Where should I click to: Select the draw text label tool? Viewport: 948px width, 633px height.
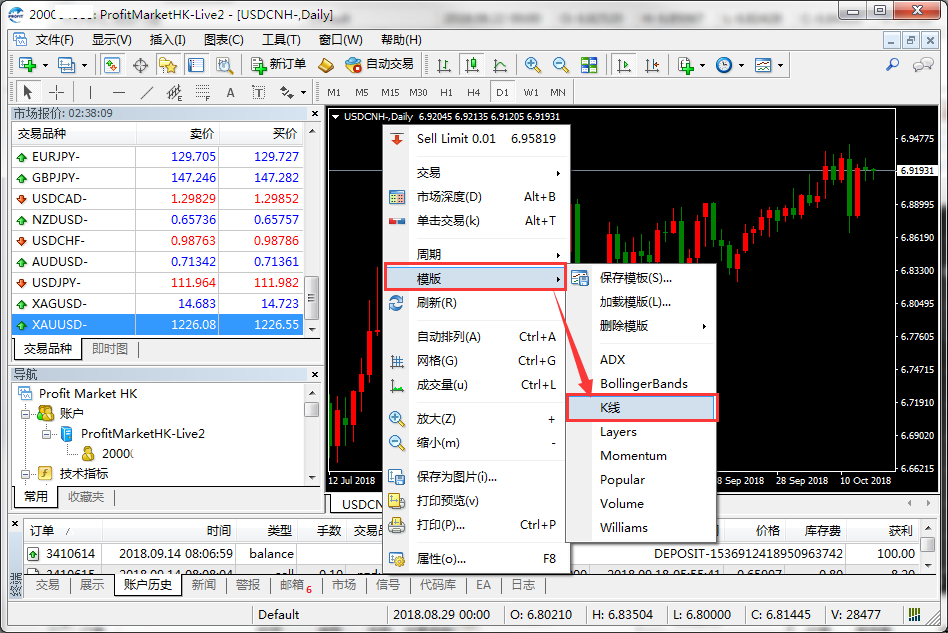(230, 93)
